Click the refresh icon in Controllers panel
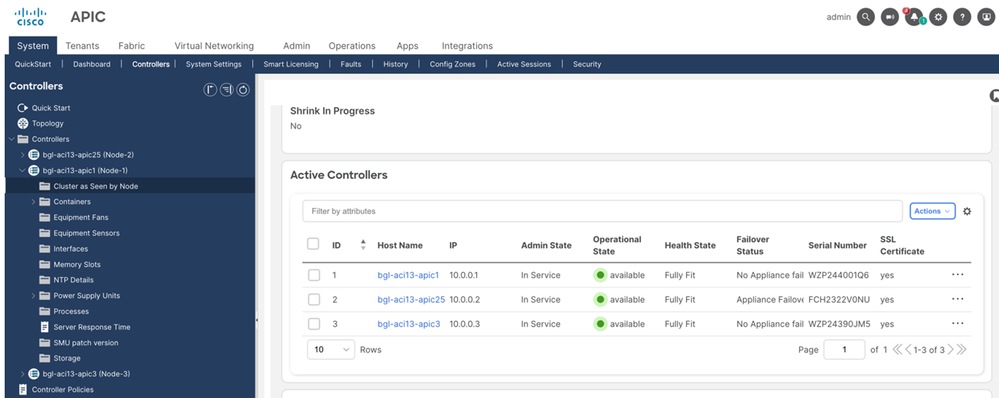This screenshot has width=999, height=398. pyautogui.click(x=243, y=90)
